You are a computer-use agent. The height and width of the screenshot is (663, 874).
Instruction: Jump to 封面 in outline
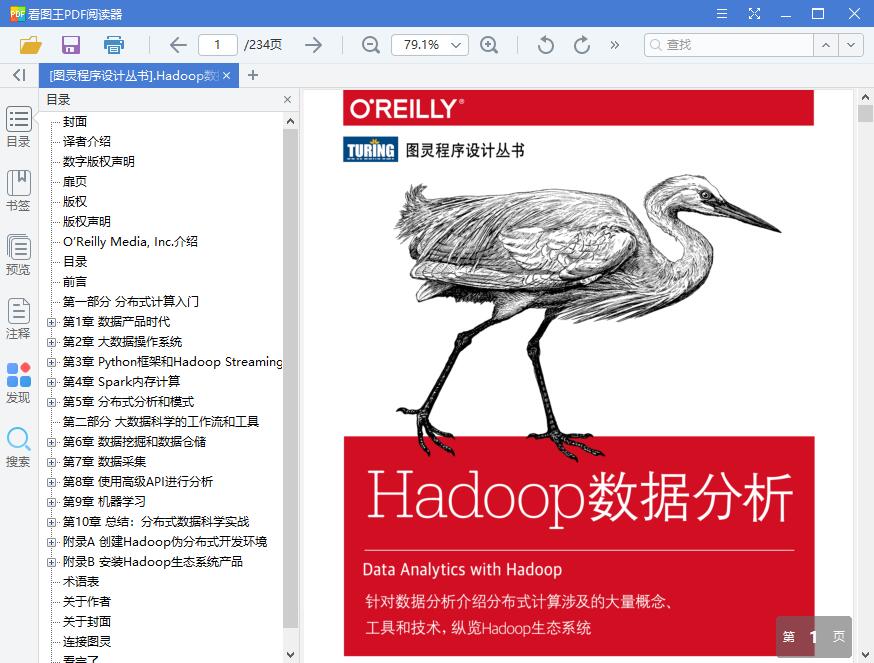(75, 122)
